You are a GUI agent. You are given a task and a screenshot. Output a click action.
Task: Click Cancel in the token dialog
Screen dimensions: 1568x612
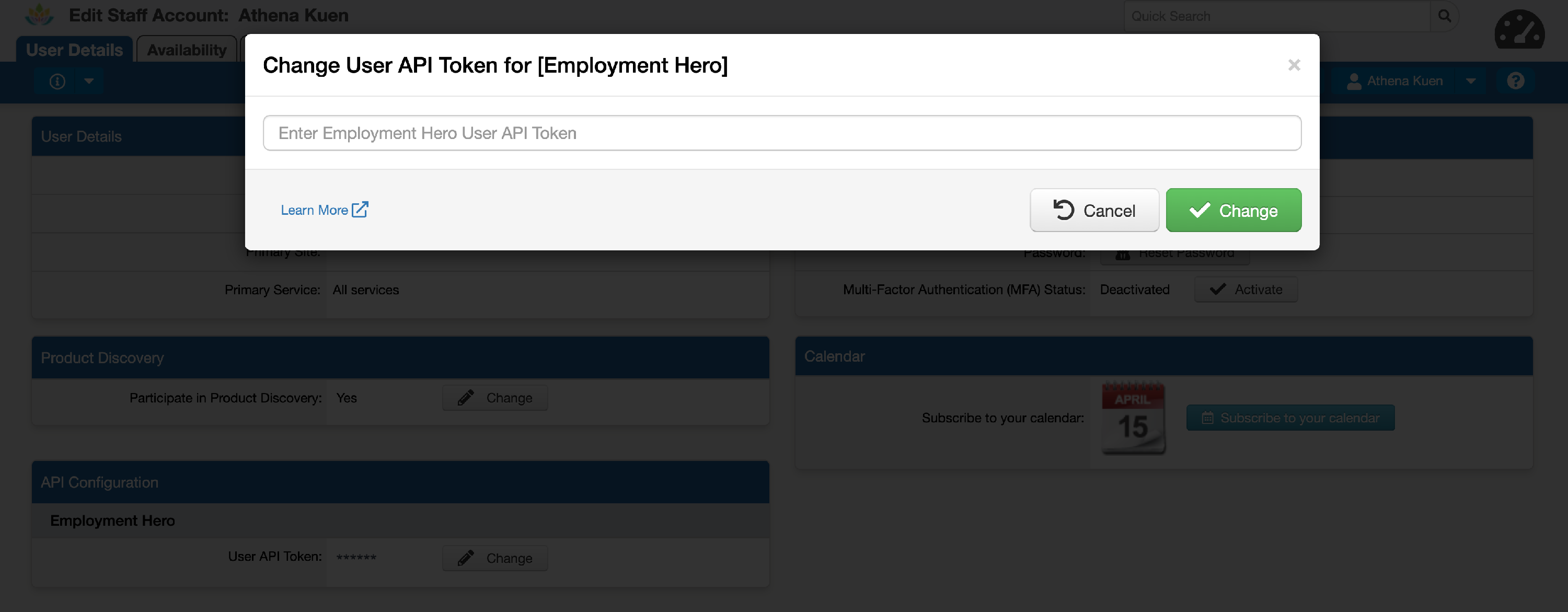pos(1094,211)
